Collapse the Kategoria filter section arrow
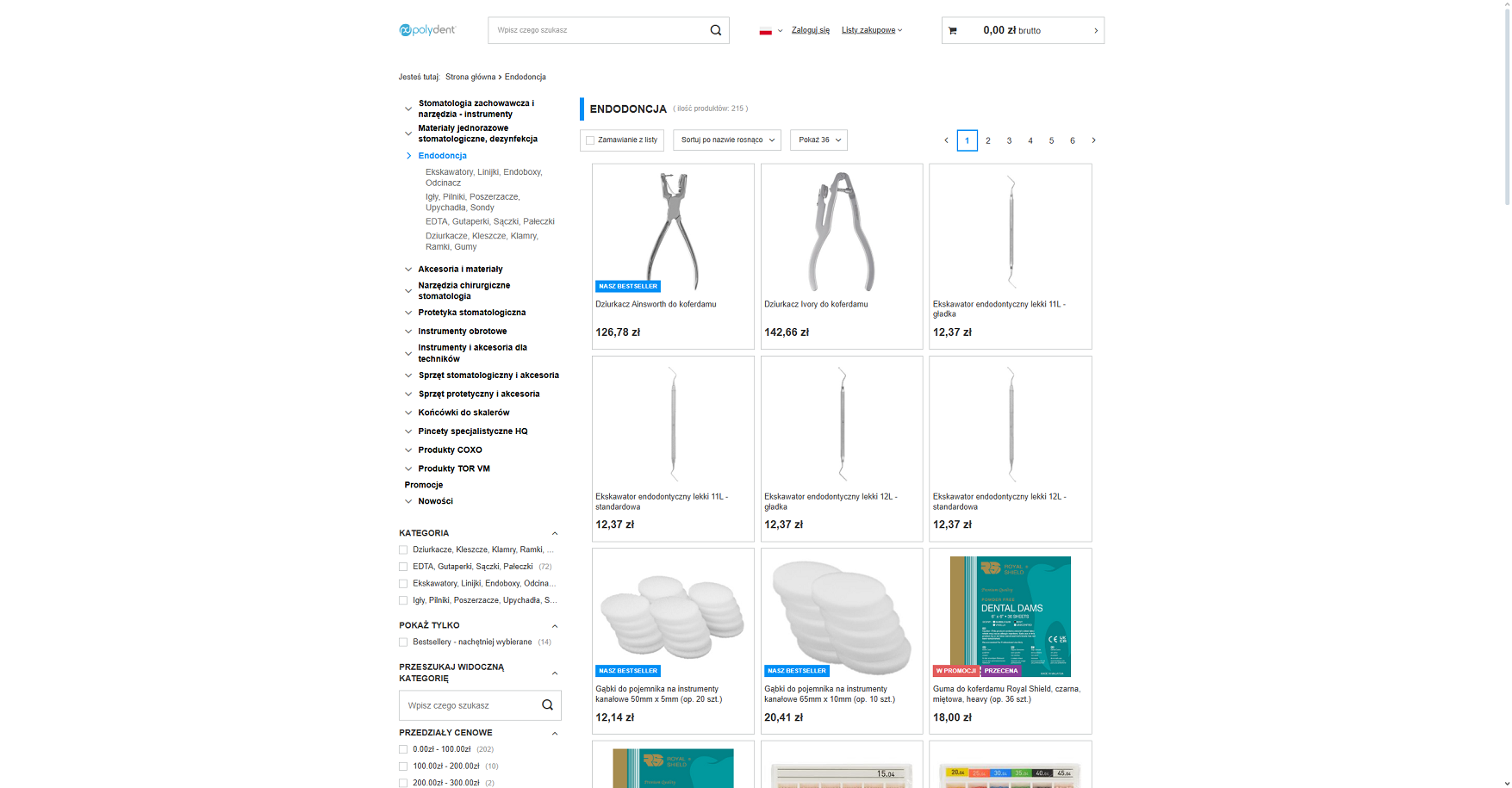The image size is (1512, 788). [x=554, y=534]
